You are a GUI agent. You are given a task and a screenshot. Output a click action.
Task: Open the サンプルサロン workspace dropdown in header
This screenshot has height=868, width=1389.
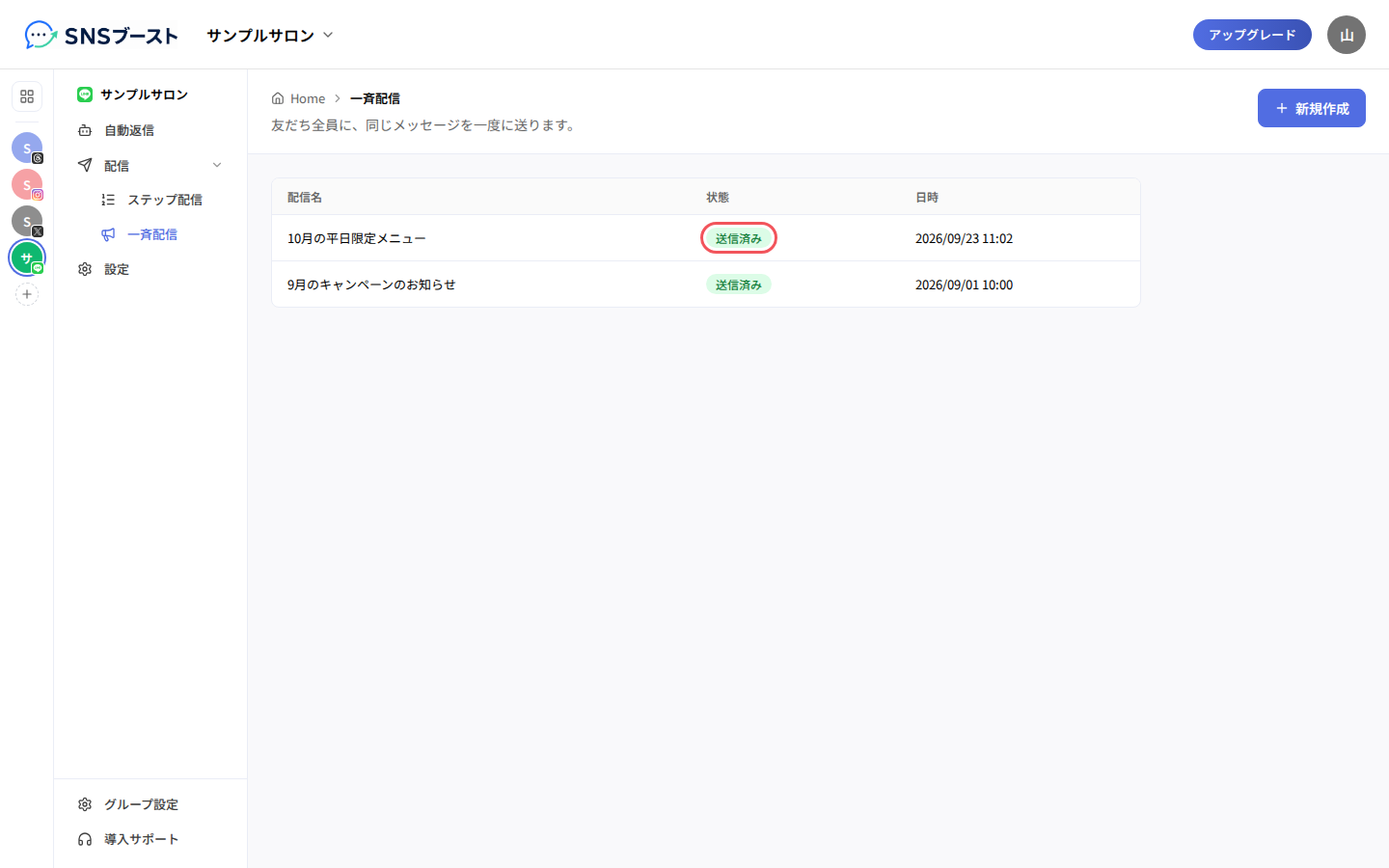[270, 35]
